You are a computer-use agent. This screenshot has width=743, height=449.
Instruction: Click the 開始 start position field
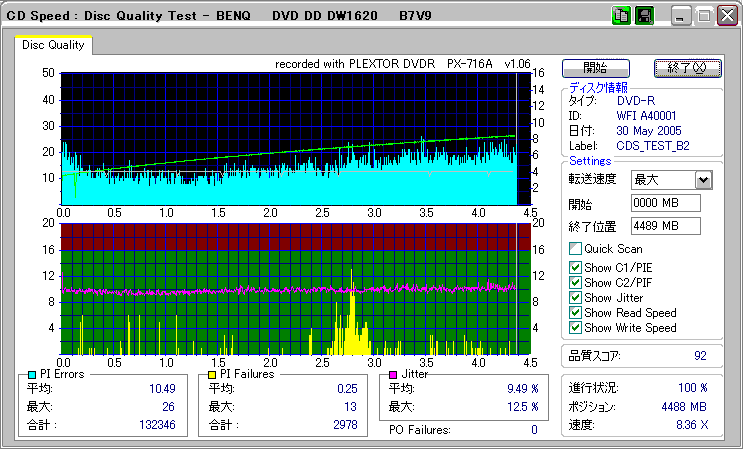point(666,204)
